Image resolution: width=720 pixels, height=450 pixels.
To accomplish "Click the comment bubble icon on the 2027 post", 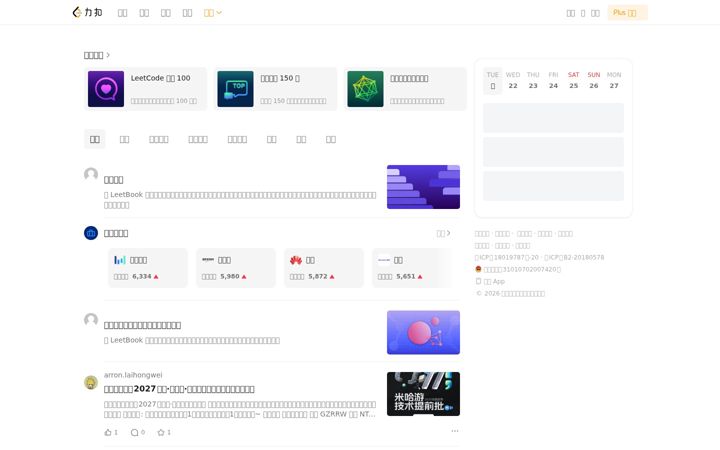I will click(x=135, y=432).
